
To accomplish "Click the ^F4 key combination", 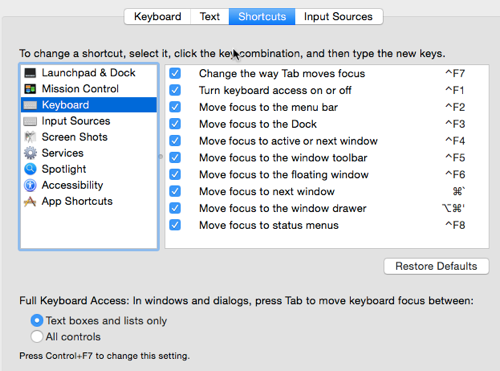I will coord(455,141).
